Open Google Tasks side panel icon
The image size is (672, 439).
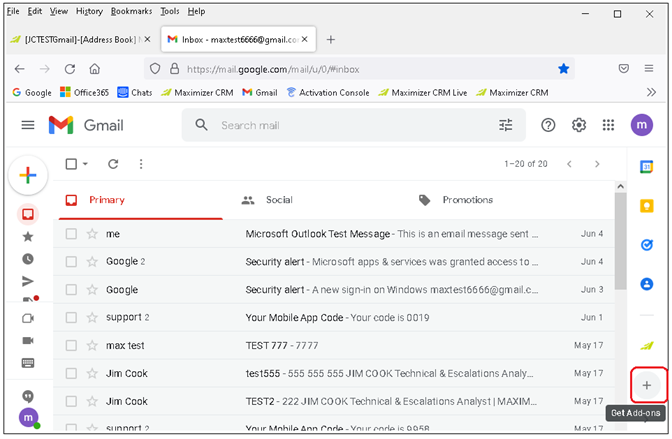coord(646,245)
